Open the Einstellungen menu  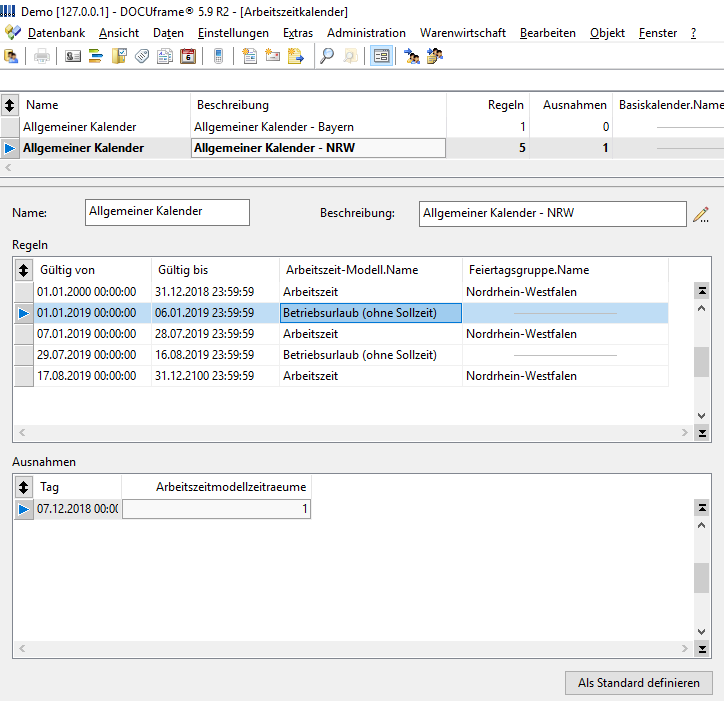coord(233,33)
